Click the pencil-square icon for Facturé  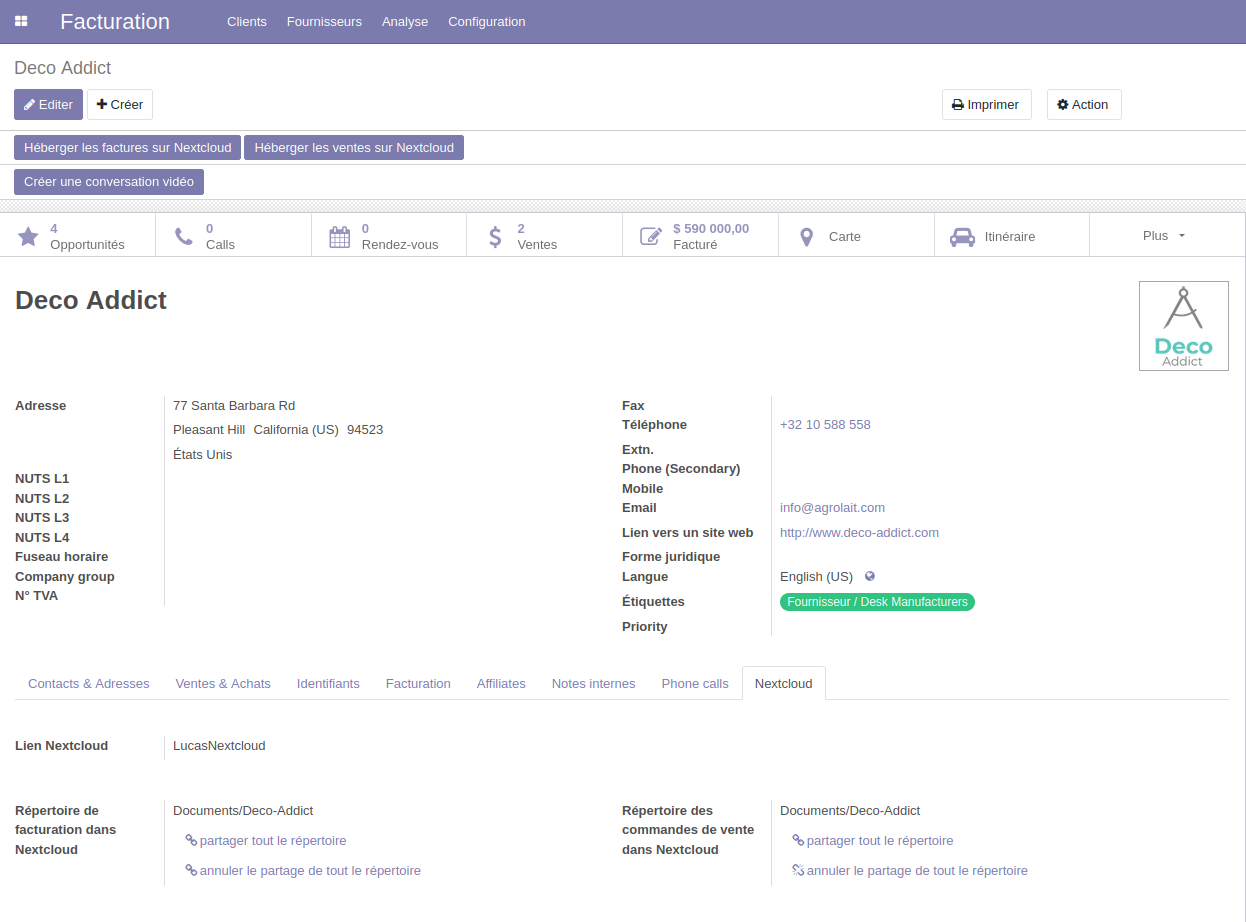[x=651, y=237]
